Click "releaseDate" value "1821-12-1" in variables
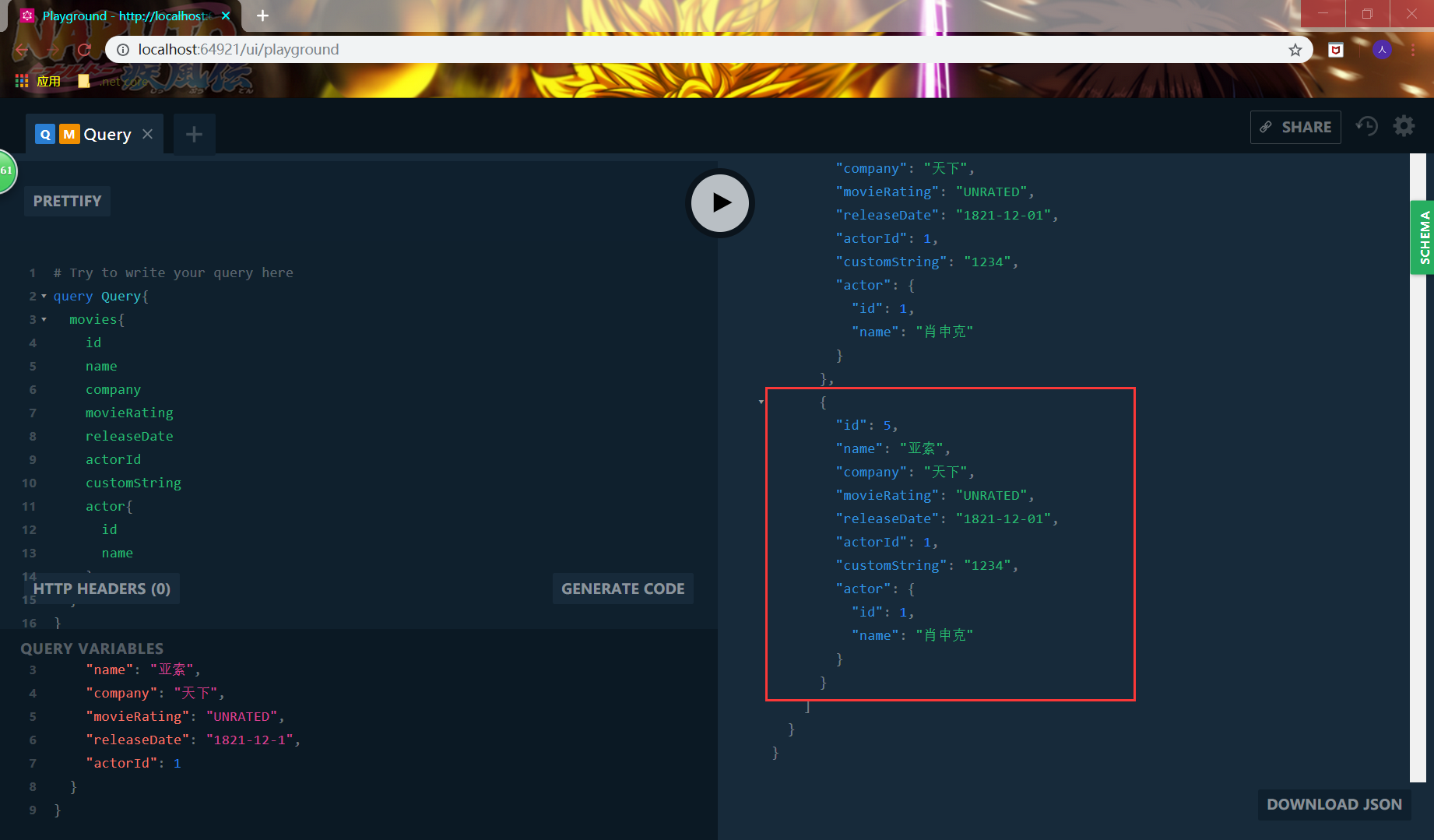This screenshot has height=840, width=1434. pyautogui.click(x=250, y=740)
